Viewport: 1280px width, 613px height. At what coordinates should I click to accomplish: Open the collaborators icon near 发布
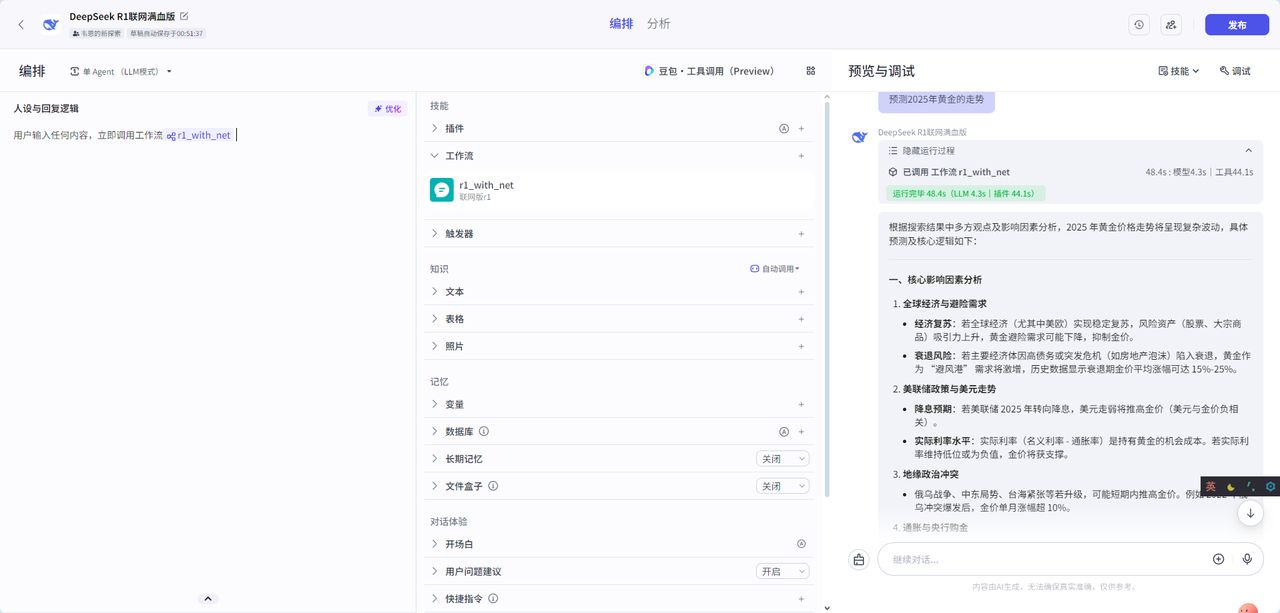click(1171, 25)
